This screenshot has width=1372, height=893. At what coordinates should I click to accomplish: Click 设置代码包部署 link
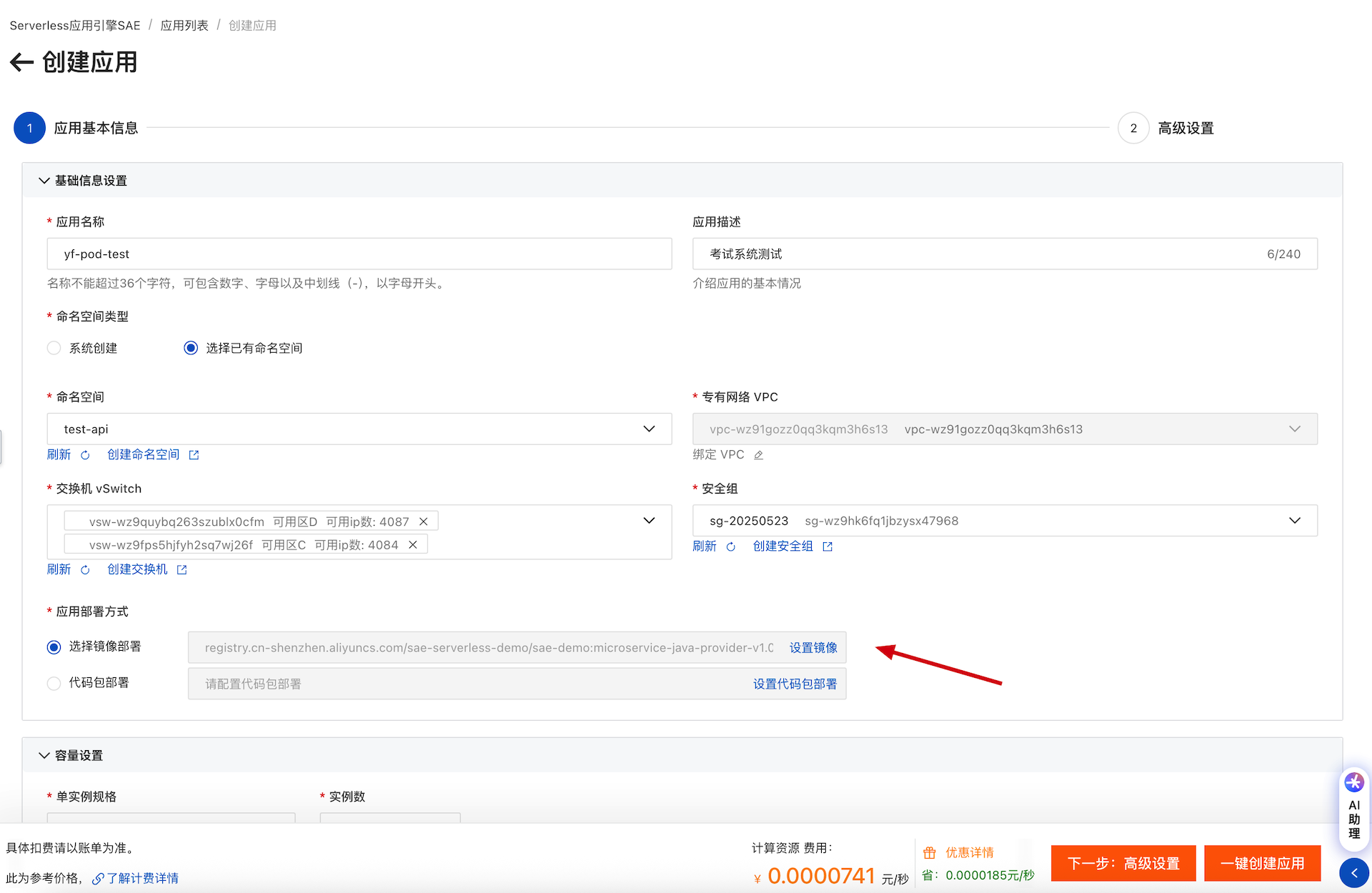click(x=795, y=684)
